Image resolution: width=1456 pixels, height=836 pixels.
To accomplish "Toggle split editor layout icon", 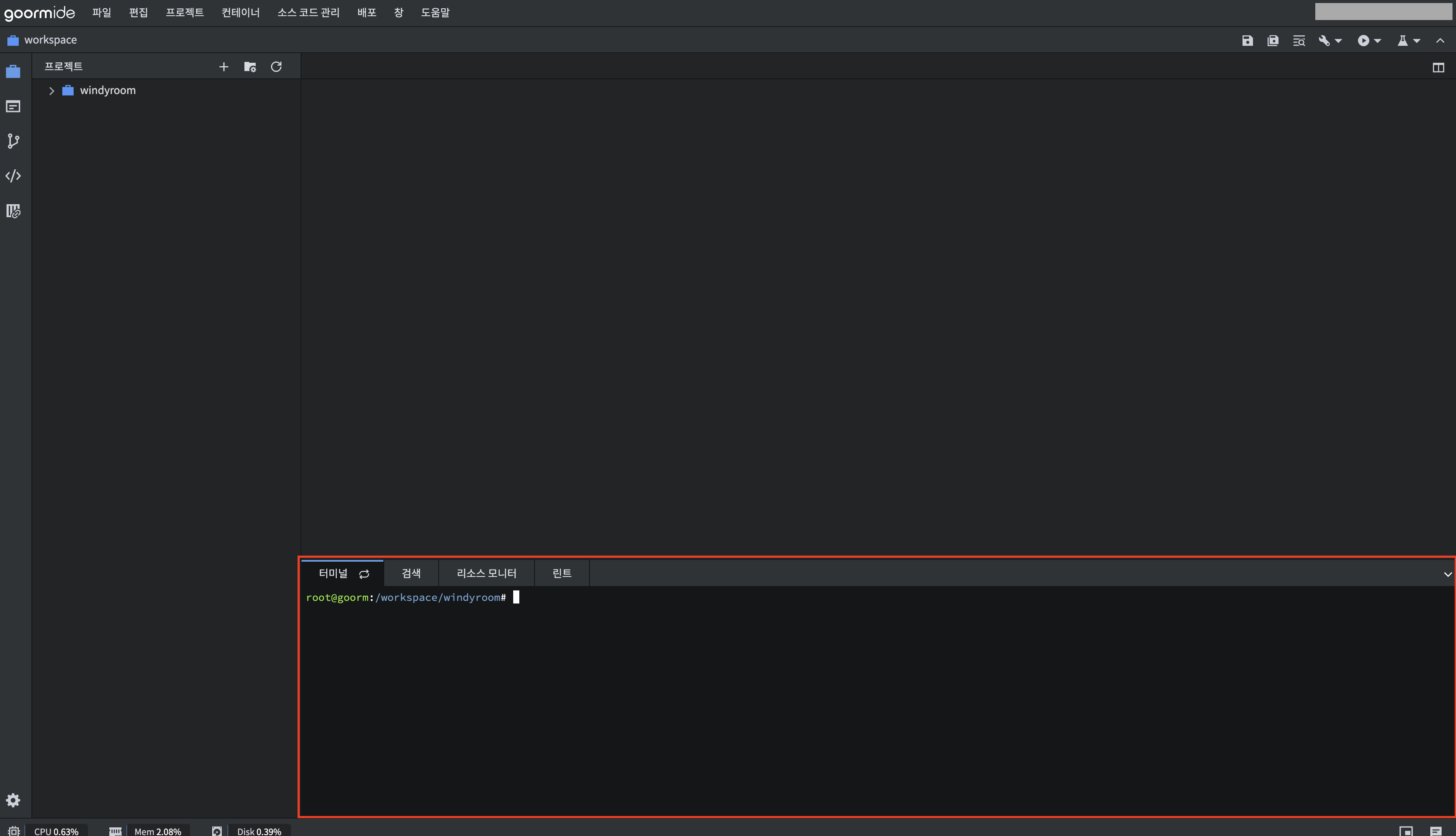I will 1438,68.
